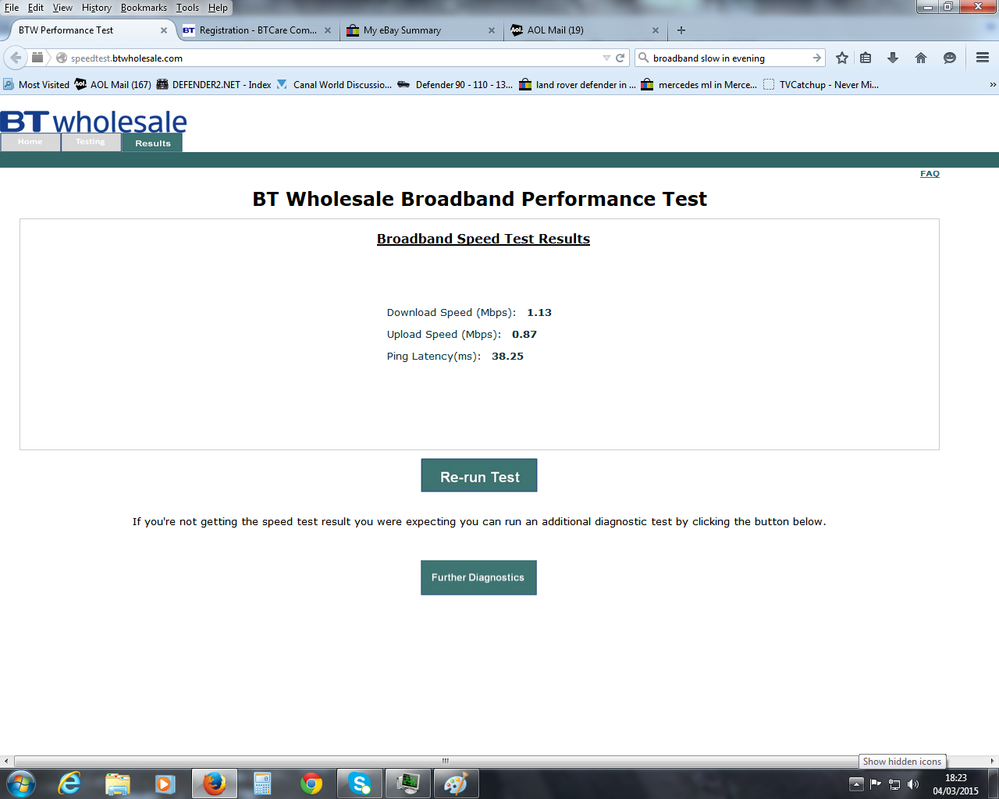Screen dimensions: 999x799
Task: Click the horizontal scrollbar thumb
Action: click(445, 761)
